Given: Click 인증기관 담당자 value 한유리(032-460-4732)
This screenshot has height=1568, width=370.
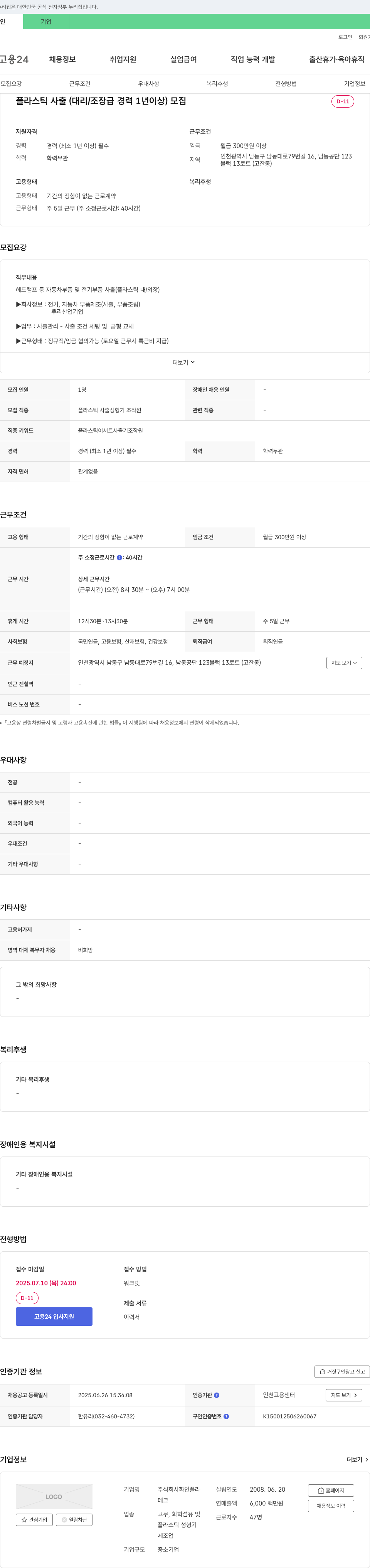Looking at the screenshot, I should (106, 1416).
